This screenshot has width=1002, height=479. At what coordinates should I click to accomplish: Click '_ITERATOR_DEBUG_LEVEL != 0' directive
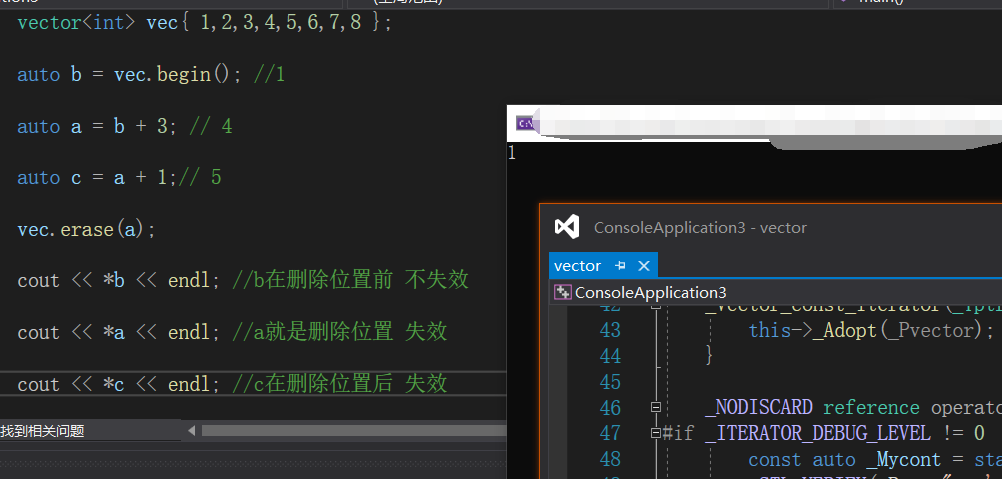click(x=844, y=434)
